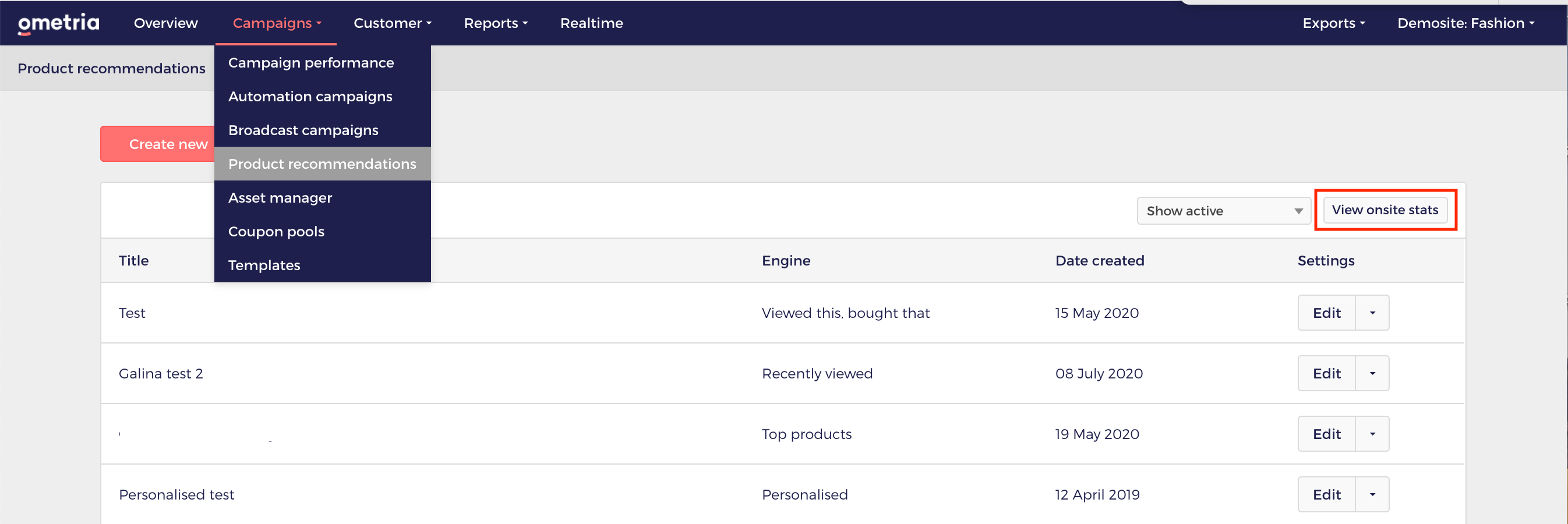The width and height of the screenshot is (1568, 524).
Task: Open the options arrow for Galina test 2
Action: [1372, 373]
